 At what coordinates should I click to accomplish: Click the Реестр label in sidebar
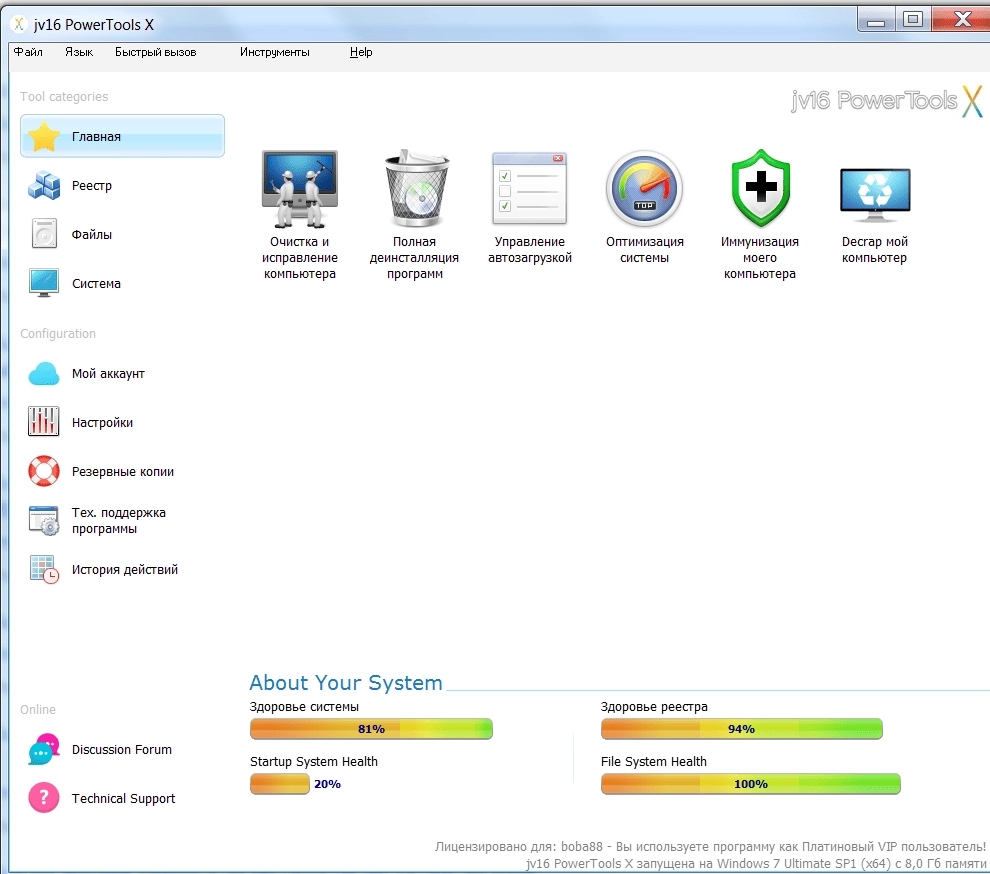pyautogui.click(x=92, y=186)
